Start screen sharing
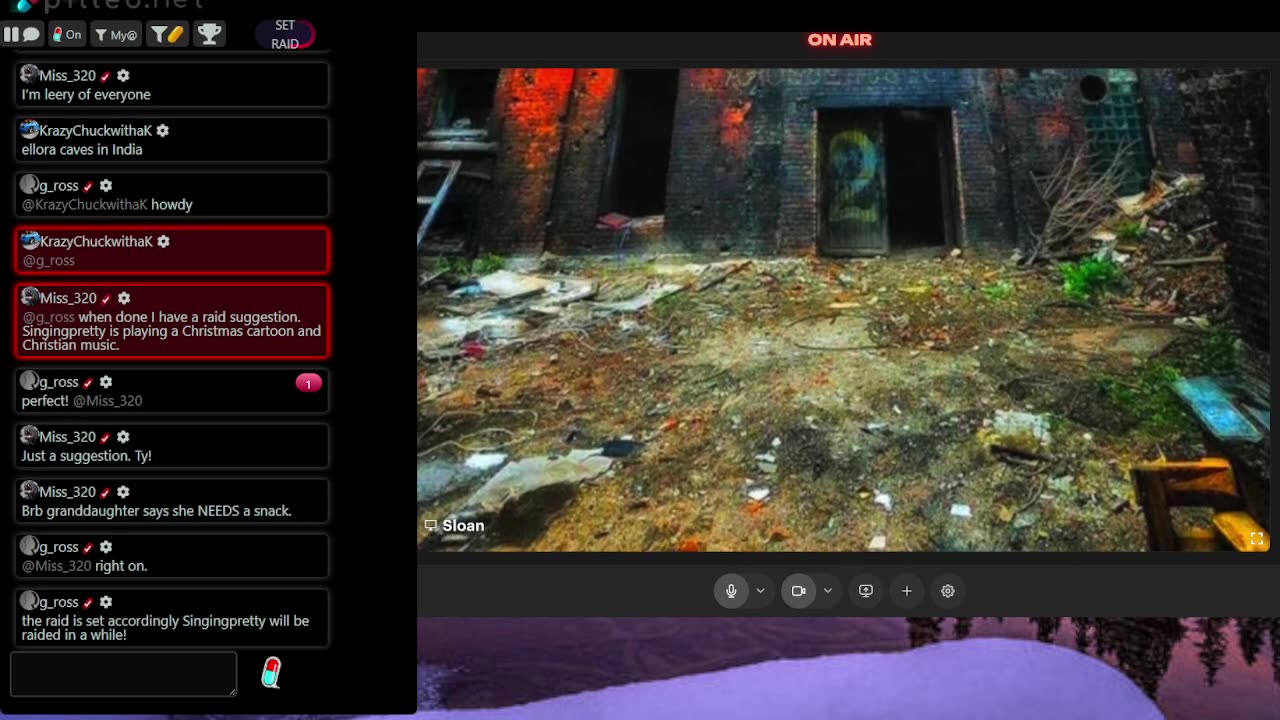The width and height of the screenshot is (1280, 720). 866,591
